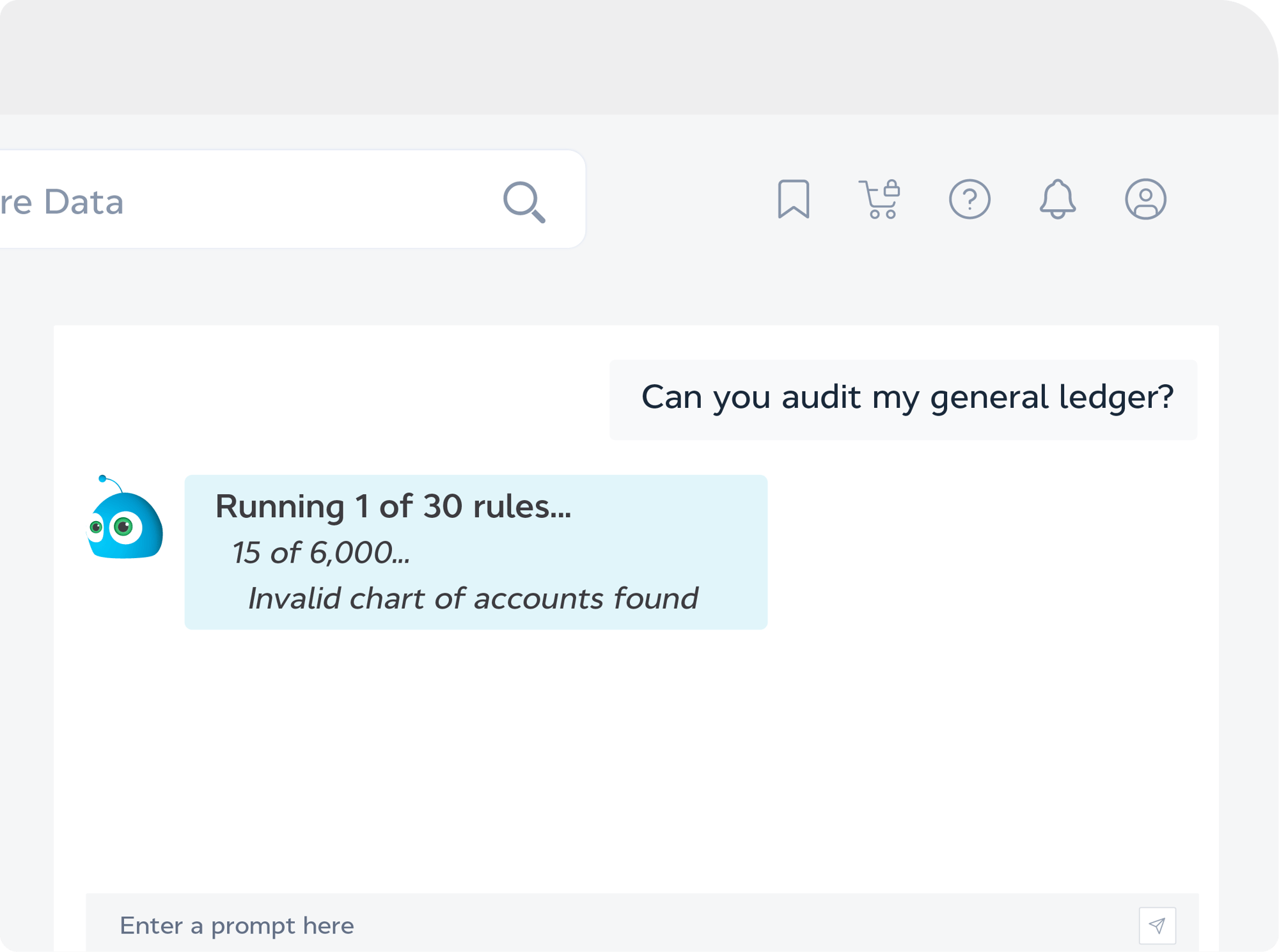Click the lock badge on the cart icon
1279x952 pixels.
click(892, 190)
